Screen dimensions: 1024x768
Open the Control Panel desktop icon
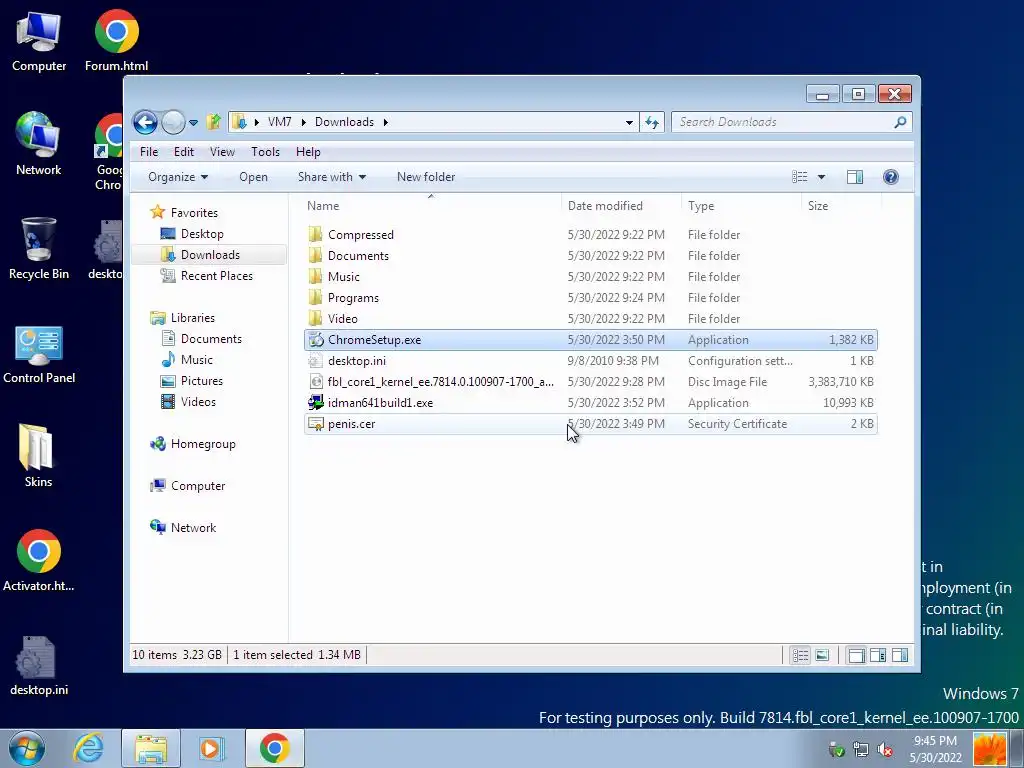click(x=39, y=353)
